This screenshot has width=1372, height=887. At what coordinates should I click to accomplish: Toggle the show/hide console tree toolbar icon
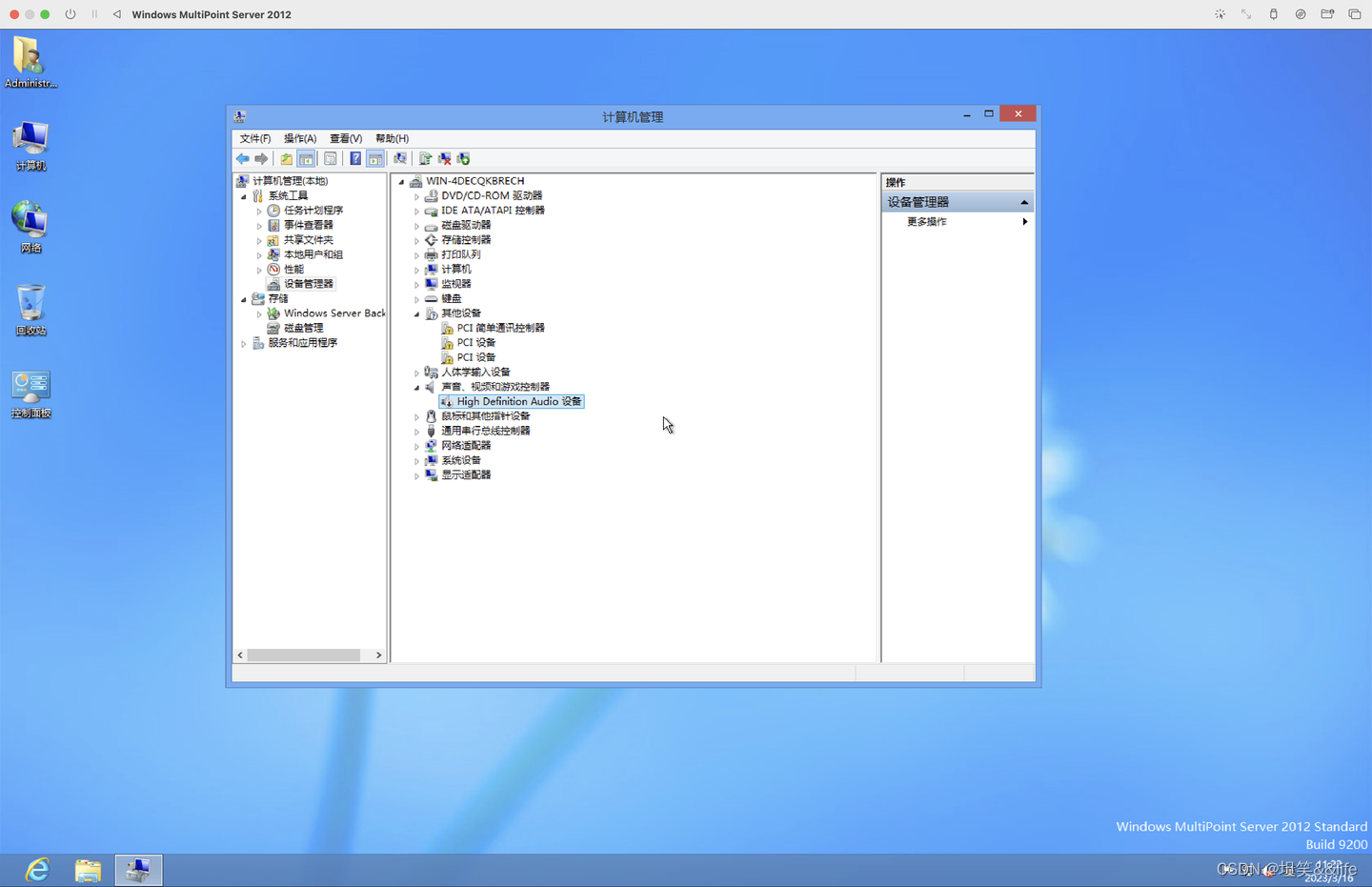pyautogui.click(x=306, y=159)
